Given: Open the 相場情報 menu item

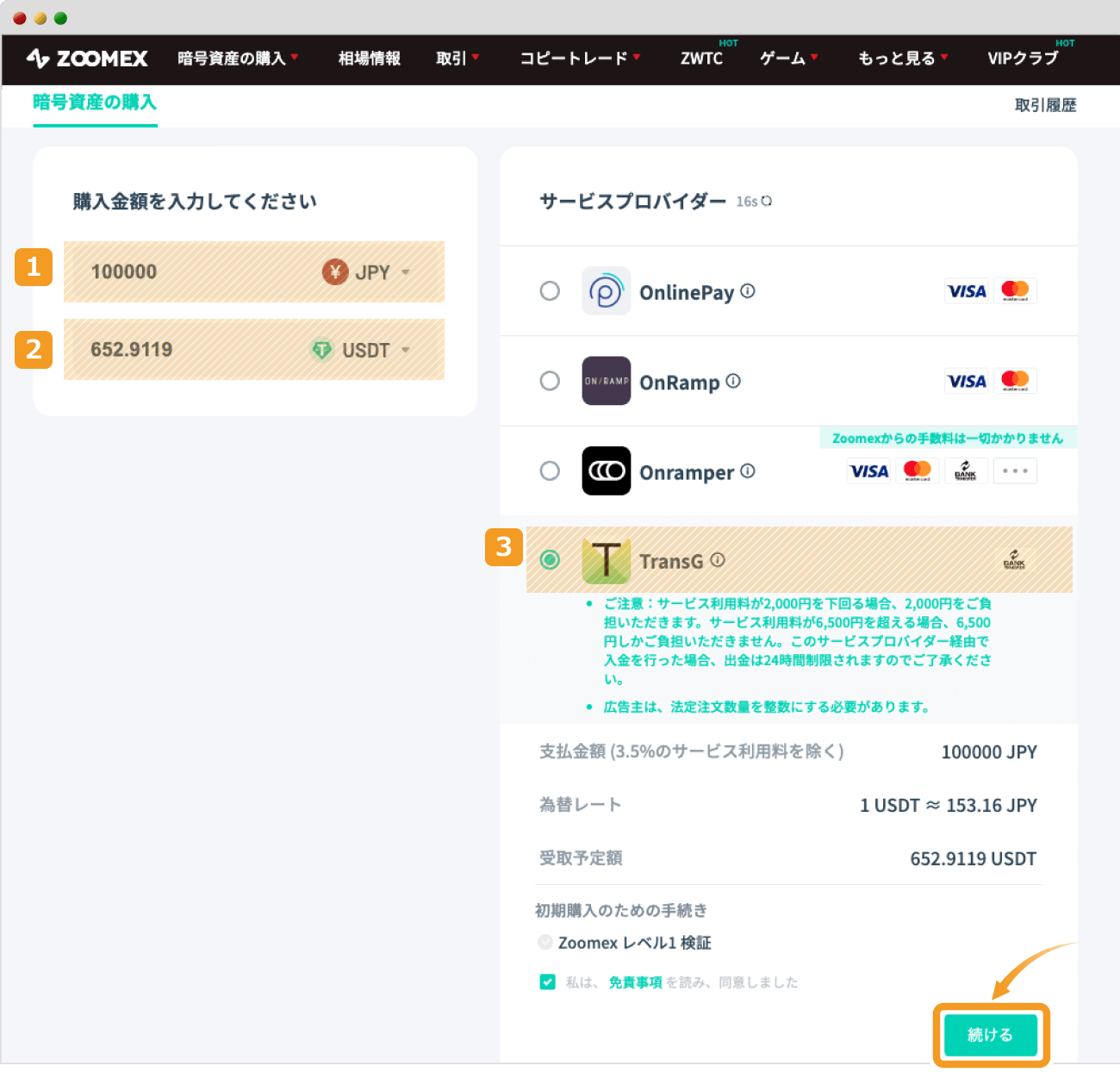Looking at the screenshot, I should tap(369, 59).
